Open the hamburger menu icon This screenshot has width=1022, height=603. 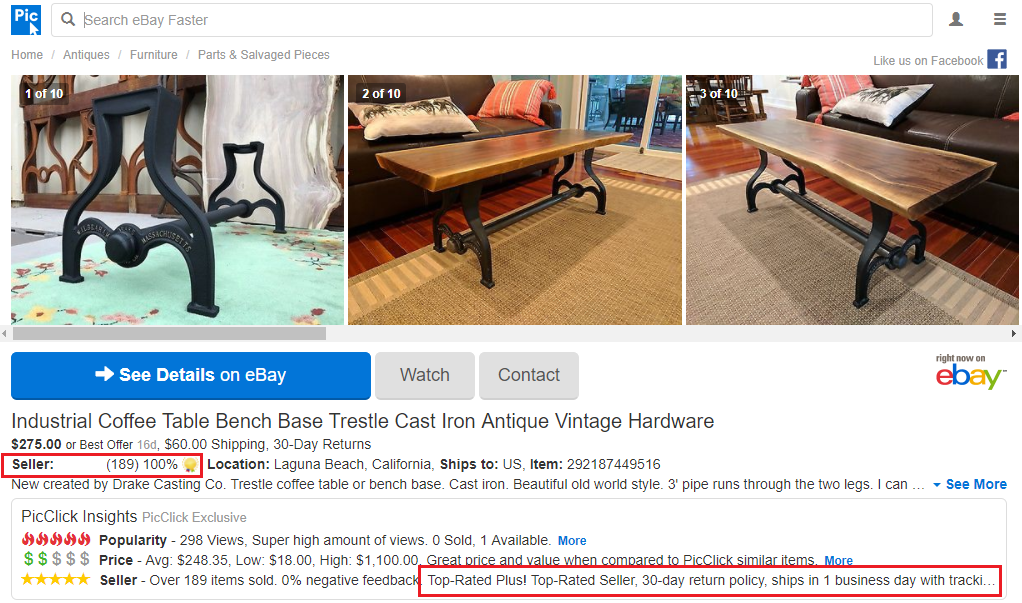[x=1000, y=20]
